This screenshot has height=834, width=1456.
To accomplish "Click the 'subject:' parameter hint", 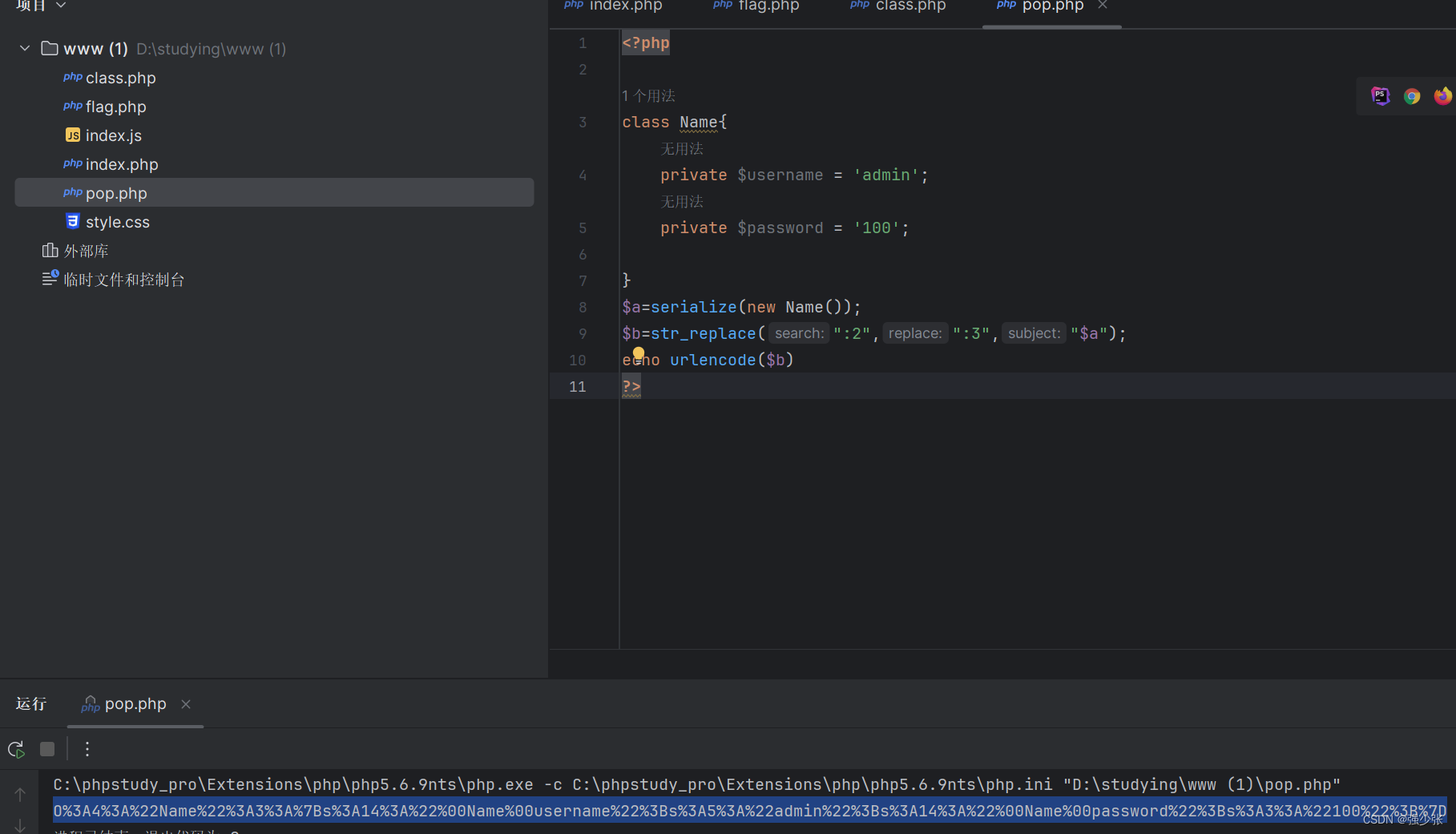I will (1035, 333).
